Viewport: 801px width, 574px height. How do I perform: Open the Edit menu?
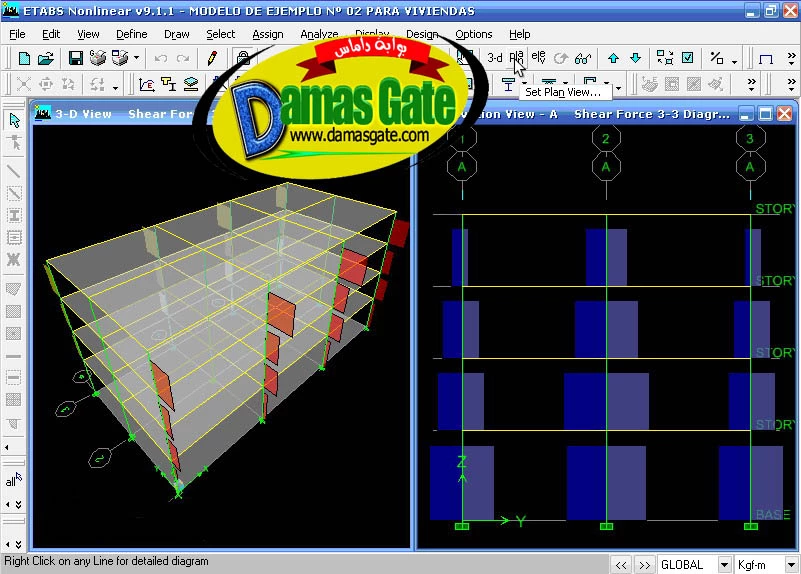(x=51, y=34)
